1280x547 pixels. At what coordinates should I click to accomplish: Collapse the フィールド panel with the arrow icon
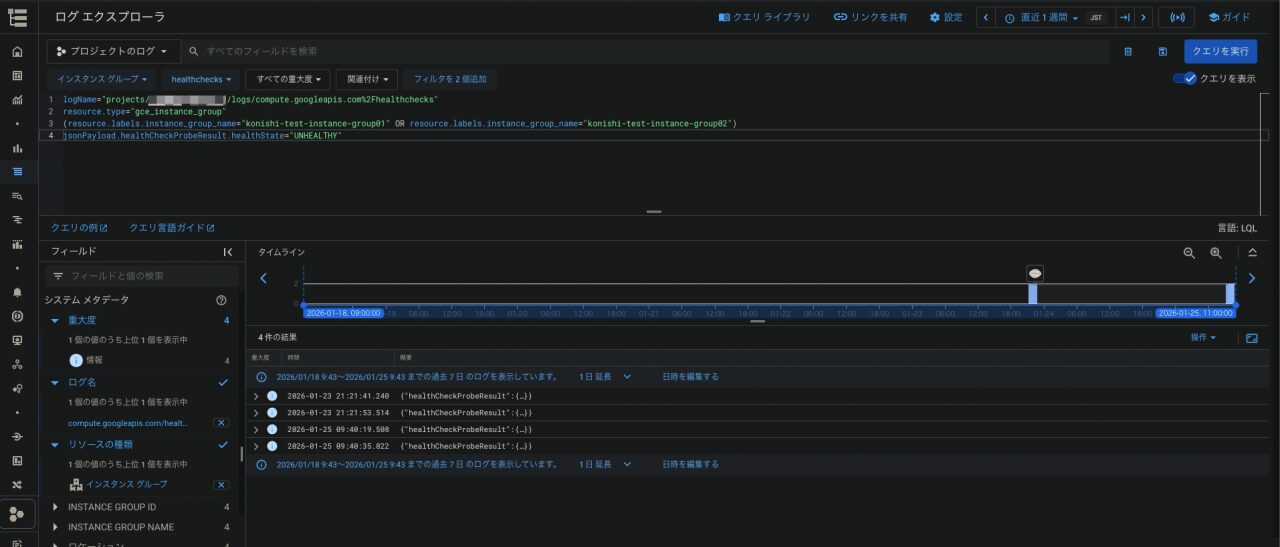tap(227, 252)
